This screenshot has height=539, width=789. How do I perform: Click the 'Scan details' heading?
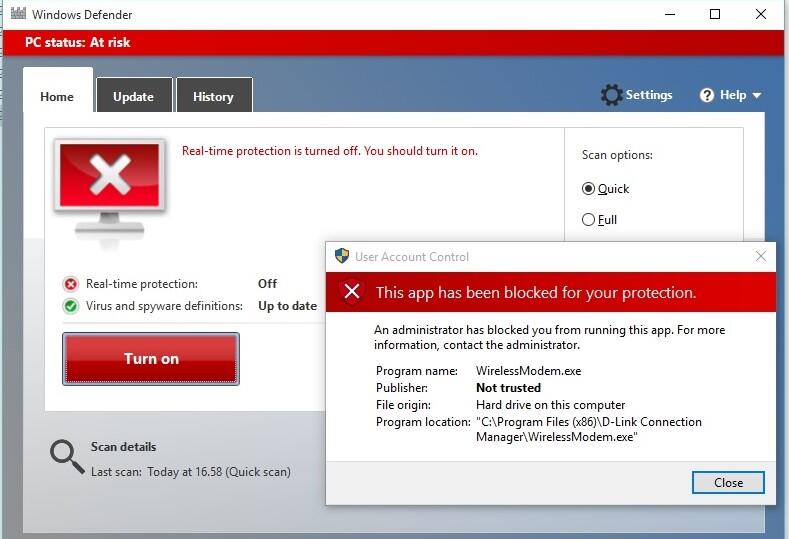[123, 447]
